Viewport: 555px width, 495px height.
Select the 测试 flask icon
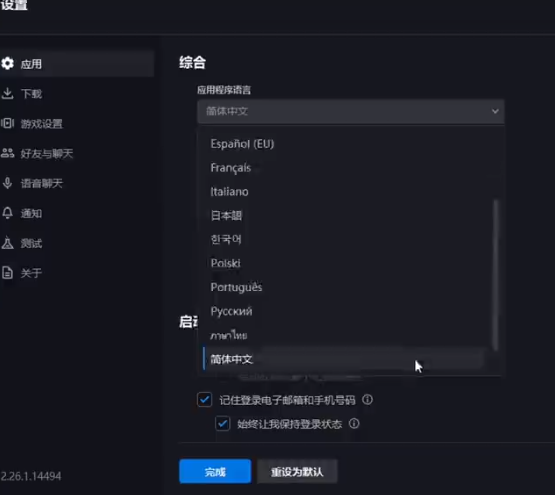click(x=7, y=243)
